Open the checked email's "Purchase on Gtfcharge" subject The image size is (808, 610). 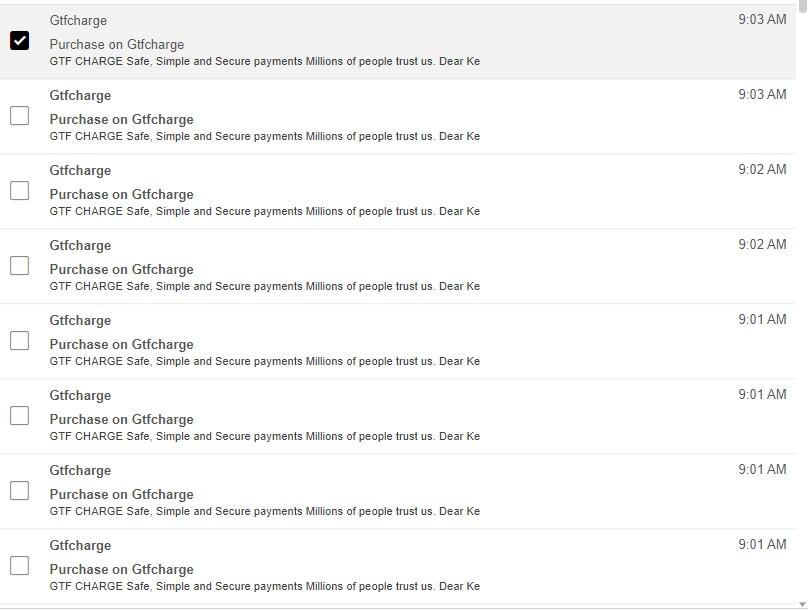pyautogui.click(x=117, y=44)
